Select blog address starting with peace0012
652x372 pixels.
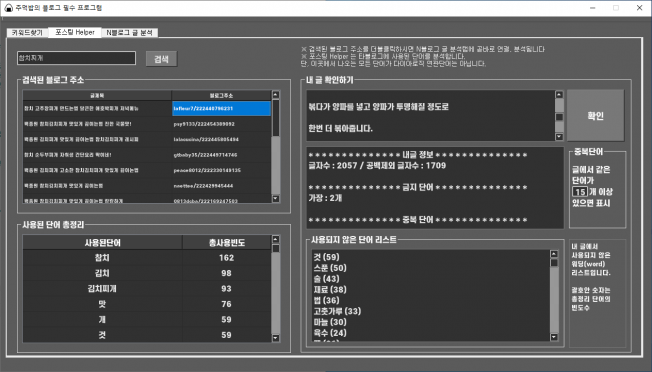pos(221,170)
